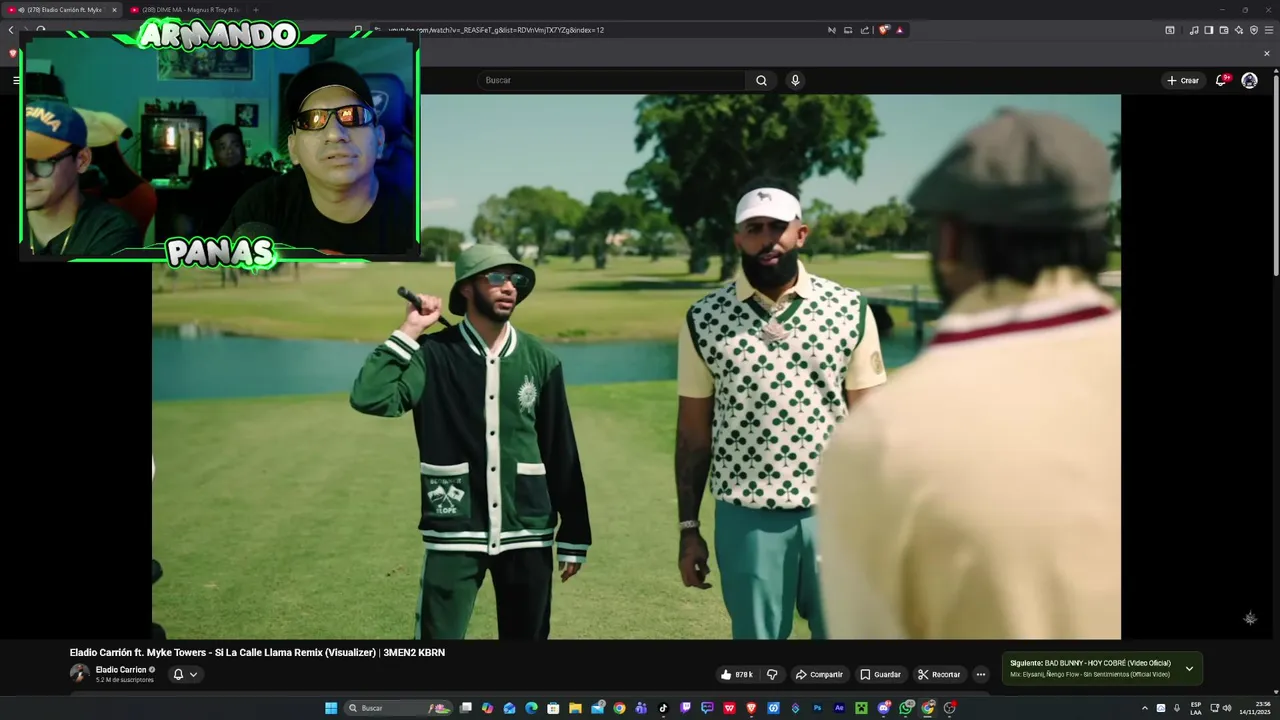The image size is (1280, 720).
Task: Open File Explorer from the taskbar
Action: click(x=575, y=708)
